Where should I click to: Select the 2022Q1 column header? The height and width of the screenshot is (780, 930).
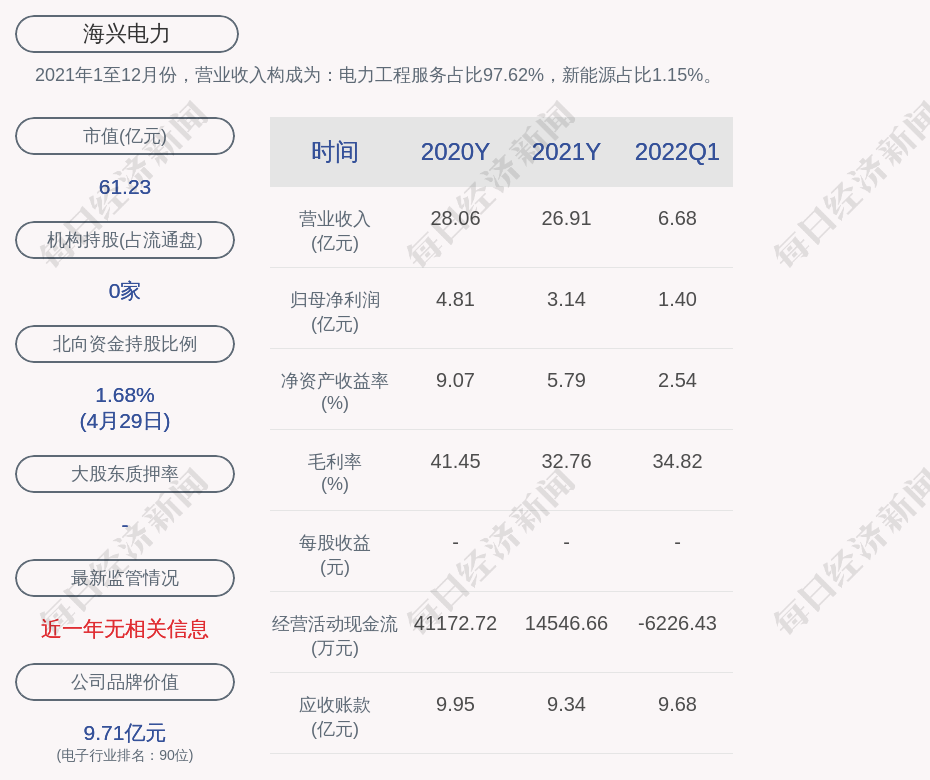tap(677, 152)
